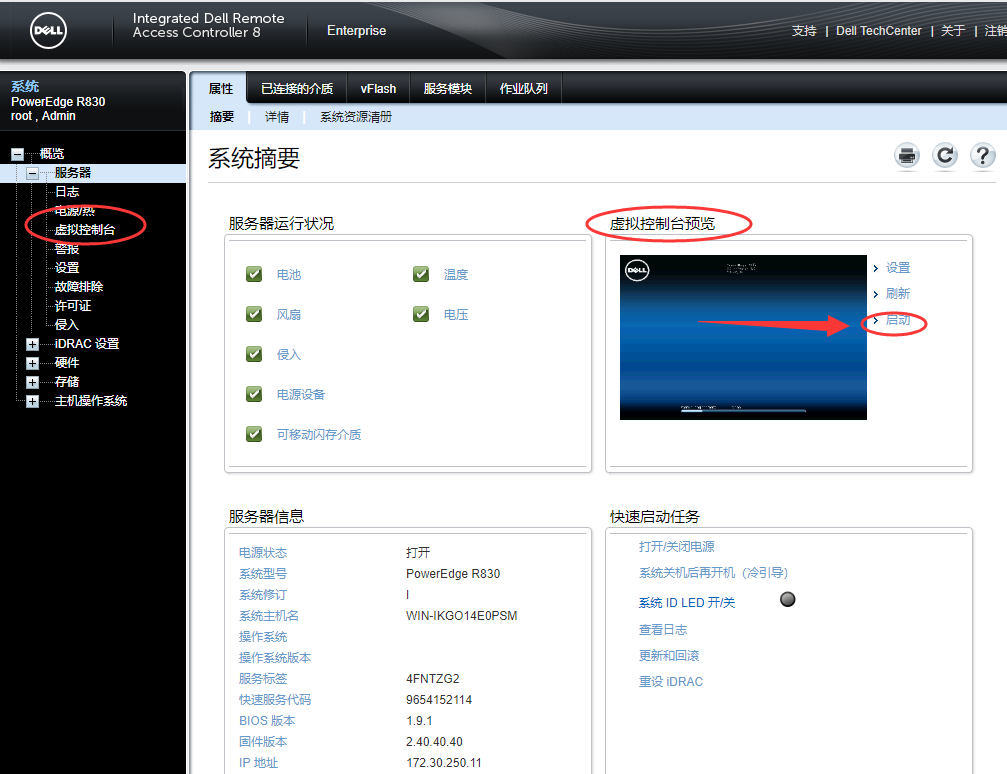1007x774 pixels.
Task: Click 设置 link beside console preview
Action: tap(898, 267)
